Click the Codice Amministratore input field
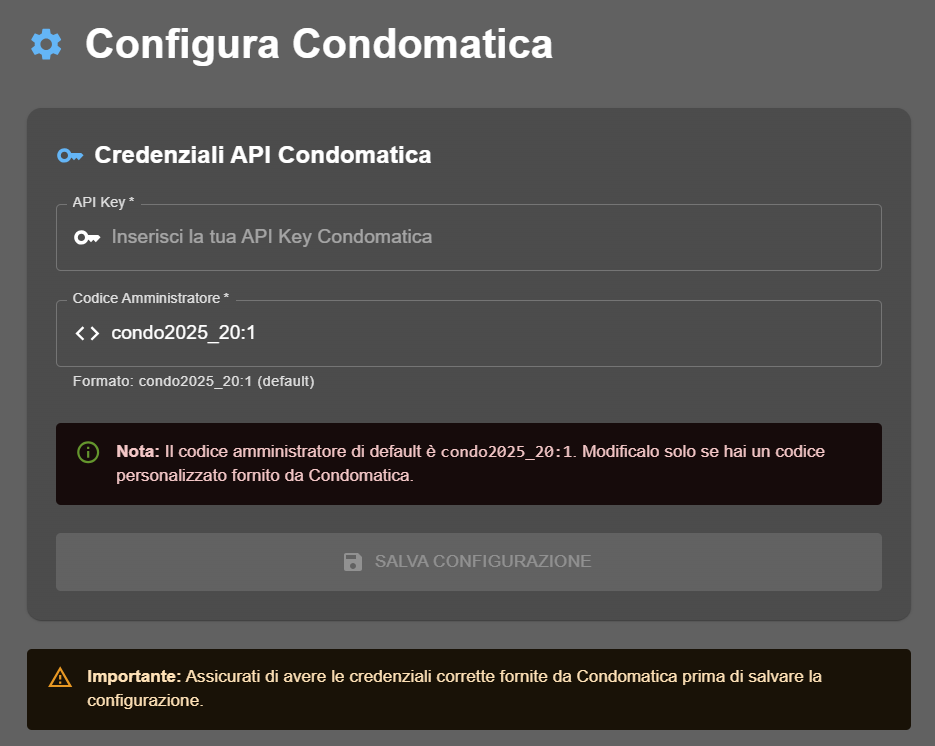This screenshot has width=935, height=746. pyautogui.click(x=468, y=333)
